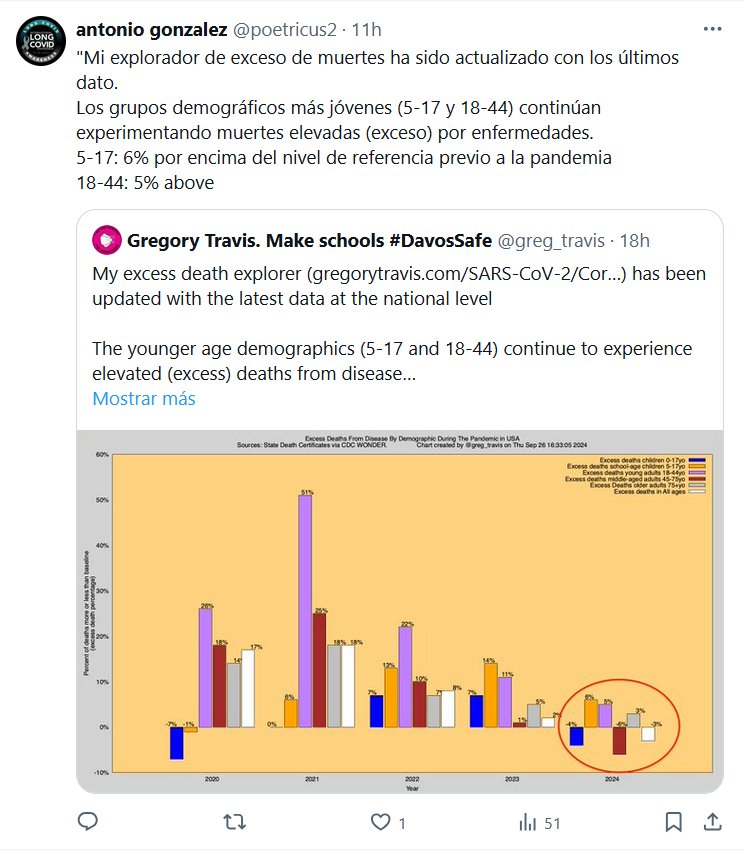Open the excess deaths chart image

pyautogui.click(x=399, y=611)
